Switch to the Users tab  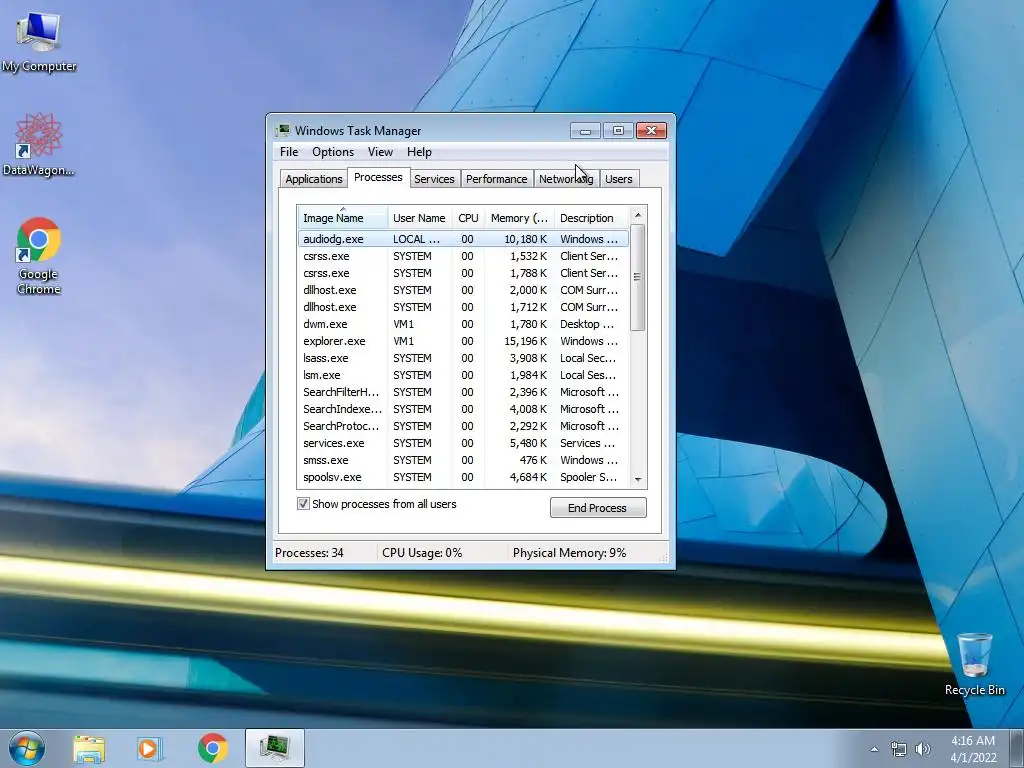[x=618, y=179]
